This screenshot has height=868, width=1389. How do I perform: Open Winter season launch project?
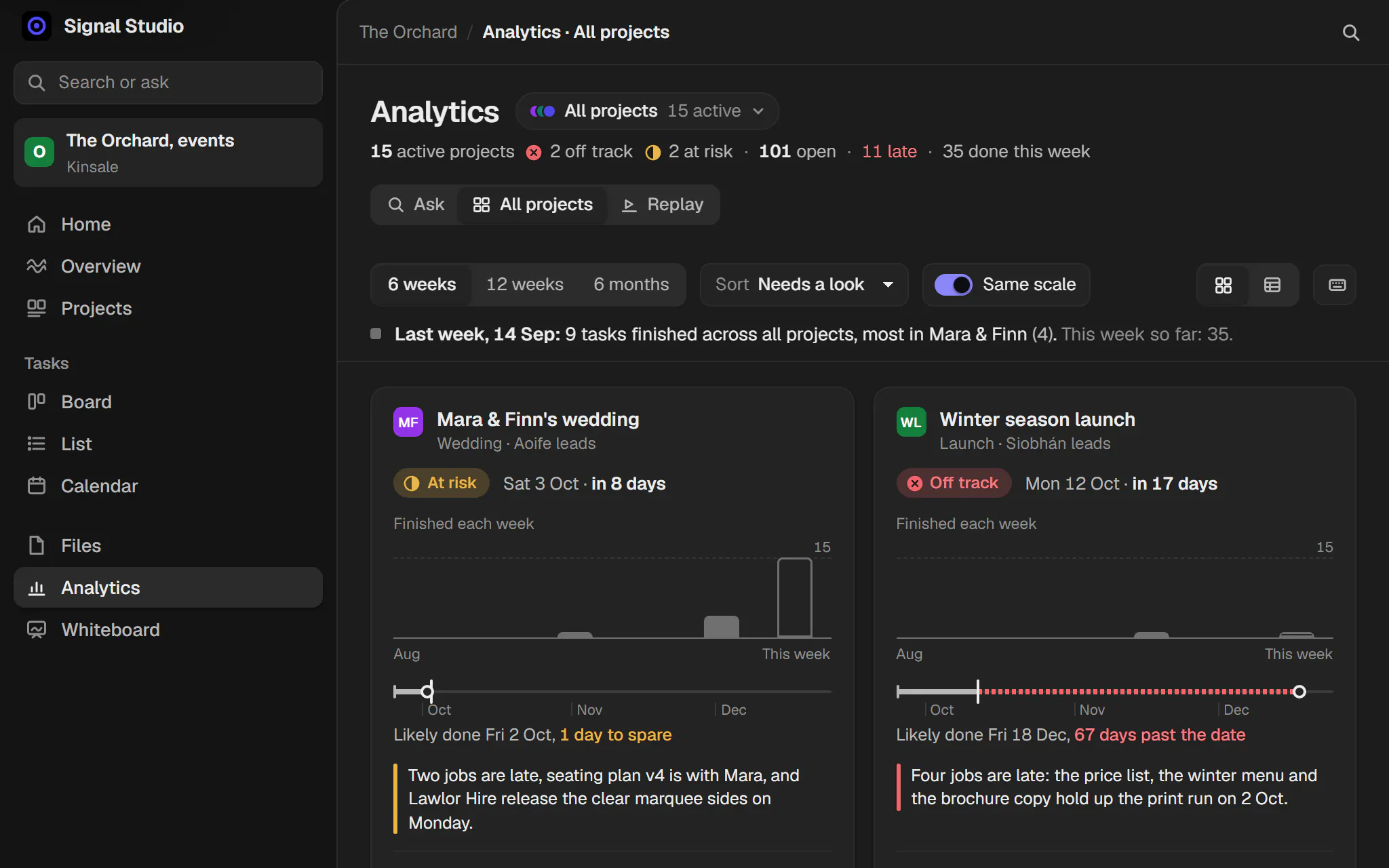1038,420
